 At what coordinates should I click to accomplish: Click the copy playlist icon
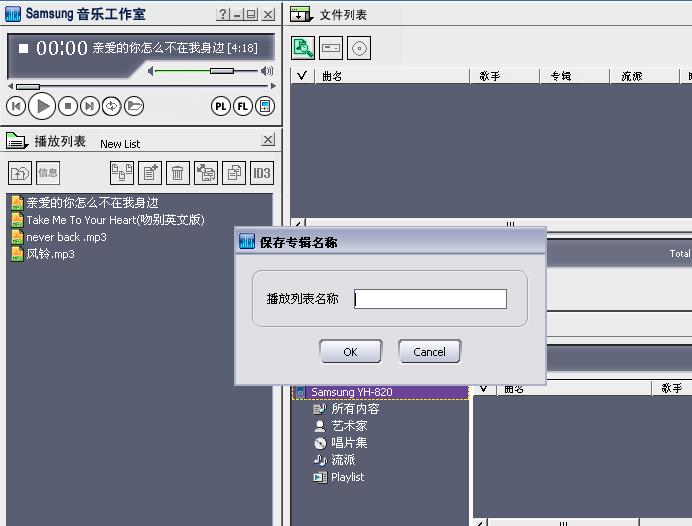coord(234,173)
